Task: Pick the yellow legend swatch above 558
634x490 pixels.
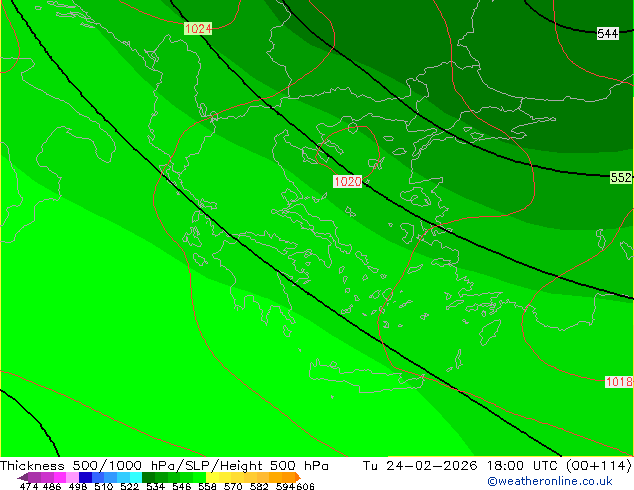Action: (x=212, y=477)
